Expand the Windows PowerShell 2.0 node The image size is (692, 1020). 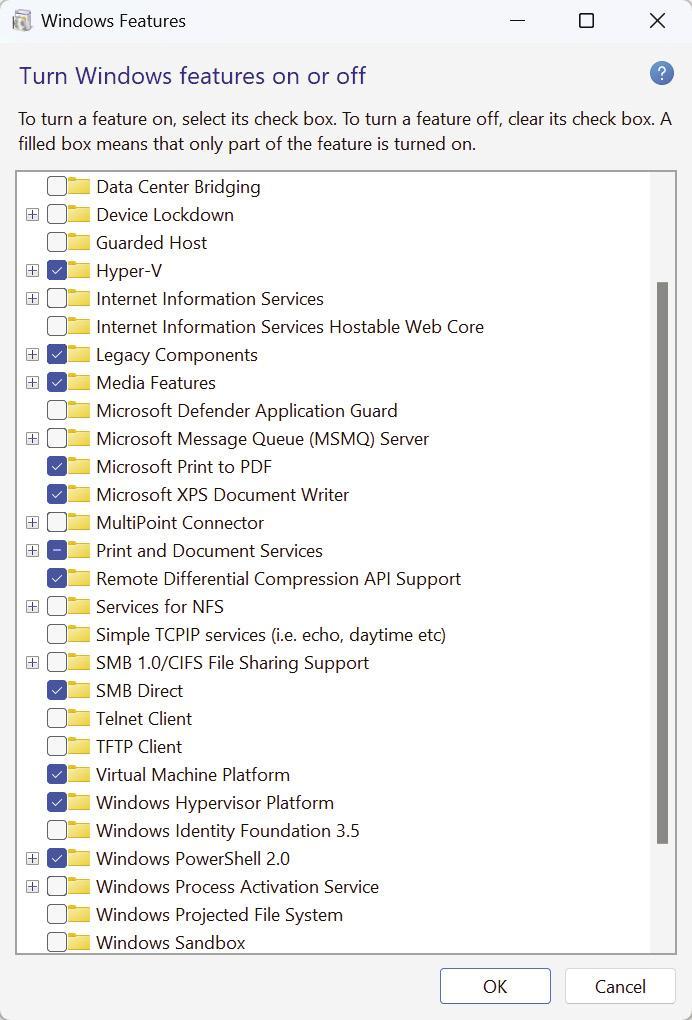(32, 858)
